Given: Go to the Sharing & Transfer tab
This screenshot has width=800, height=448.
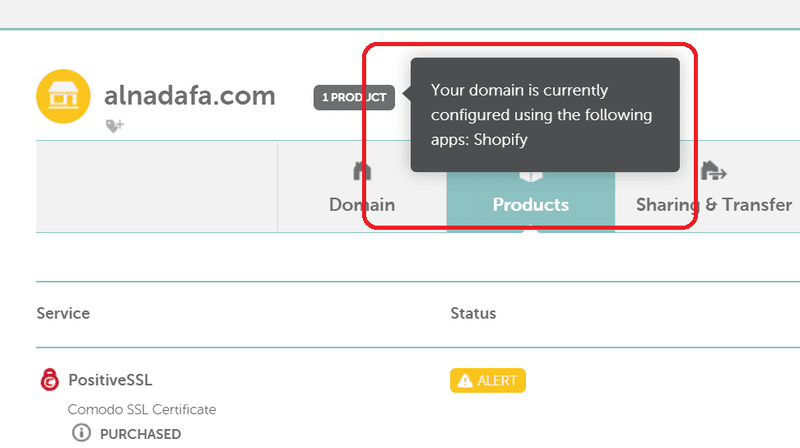Looking at the screenshot, I should [713, 205].
